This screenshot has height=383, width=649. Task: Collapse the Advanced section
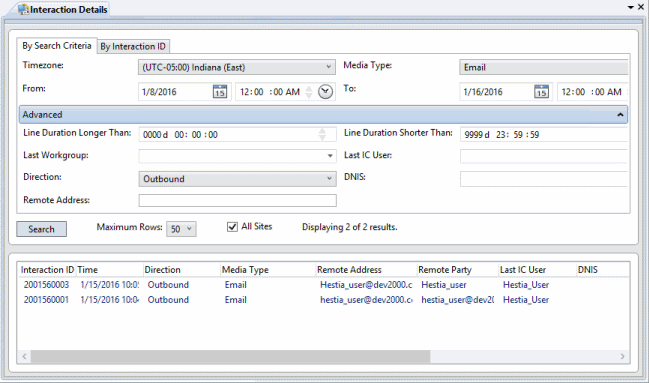[x=620, y=115]
